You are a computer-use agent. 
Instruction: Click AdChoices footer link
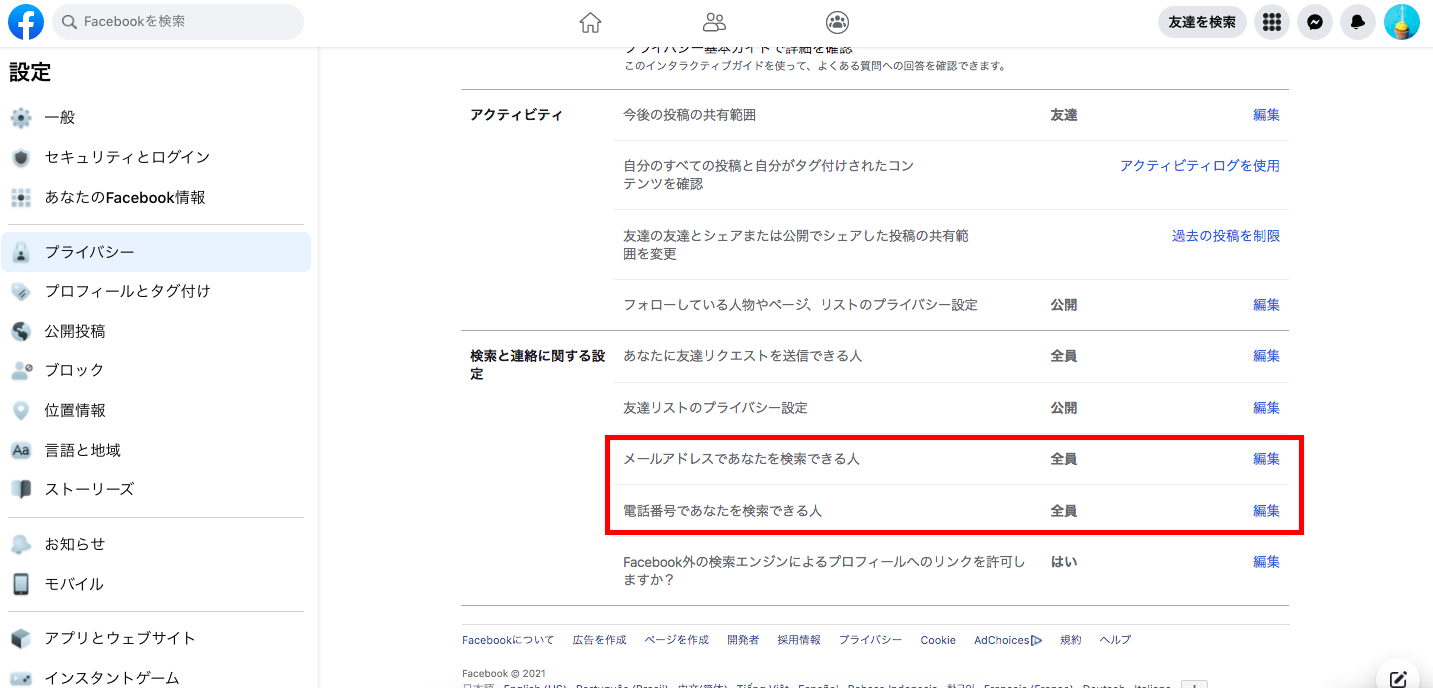1008,640
